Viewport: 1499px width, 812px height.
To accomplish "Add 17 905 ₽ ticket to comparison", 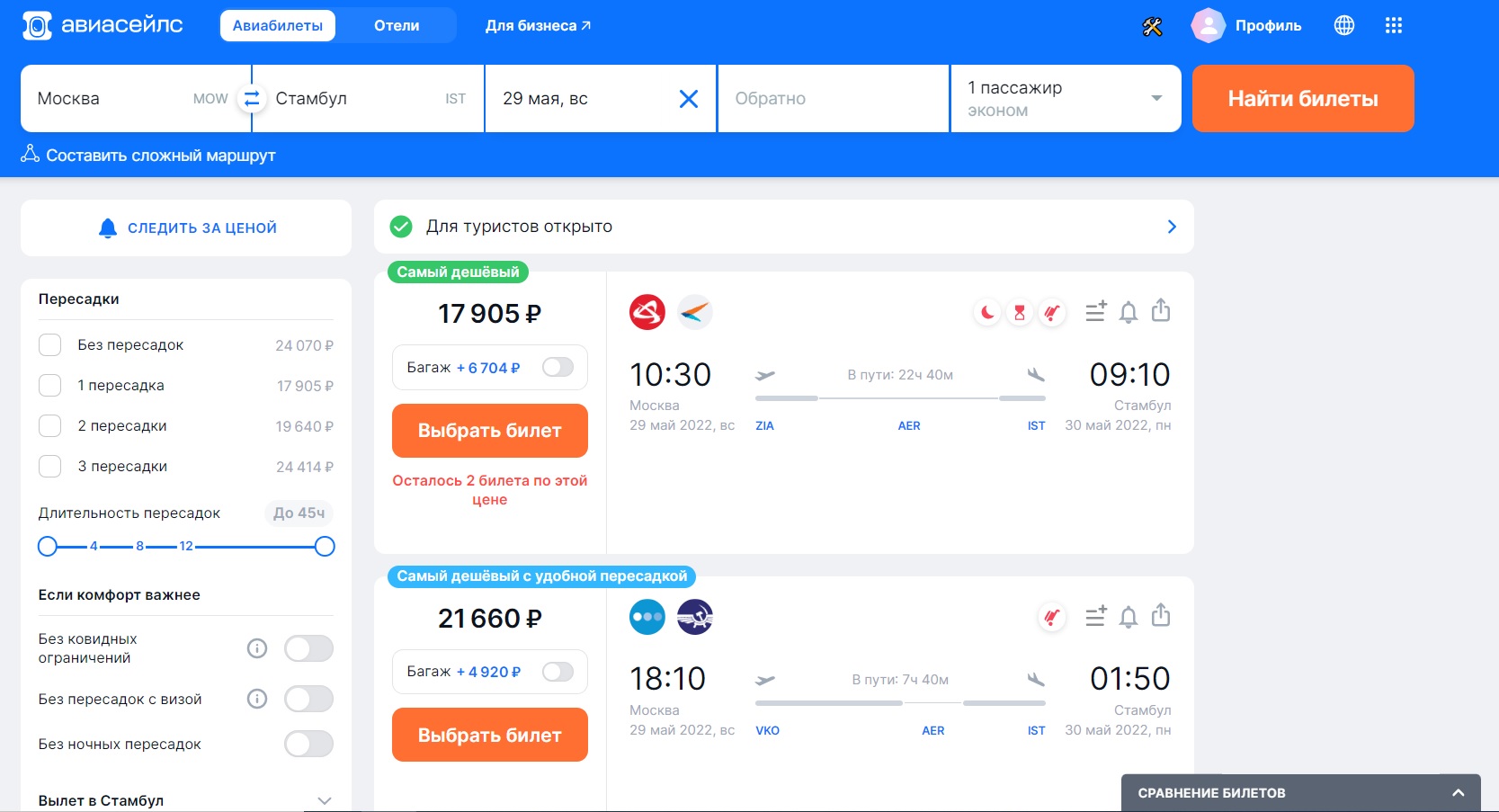I will pyautogui.click(x=1096, y=311).
